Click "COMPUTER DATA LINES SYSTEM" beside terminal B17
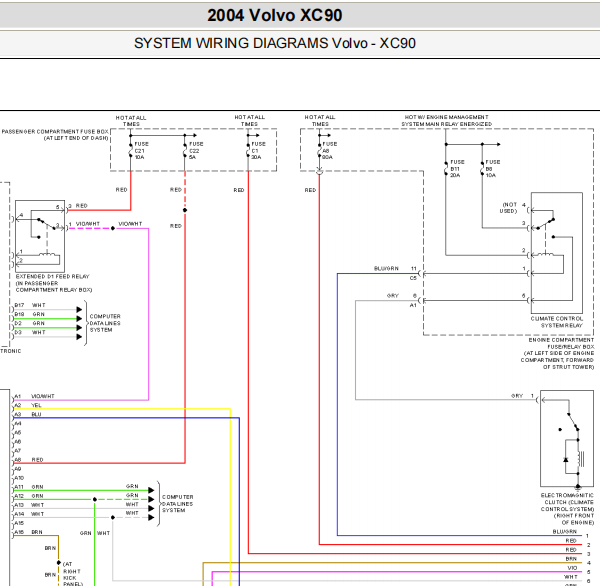The width and height of the screenshot is (600, 586). click(105, 323)
